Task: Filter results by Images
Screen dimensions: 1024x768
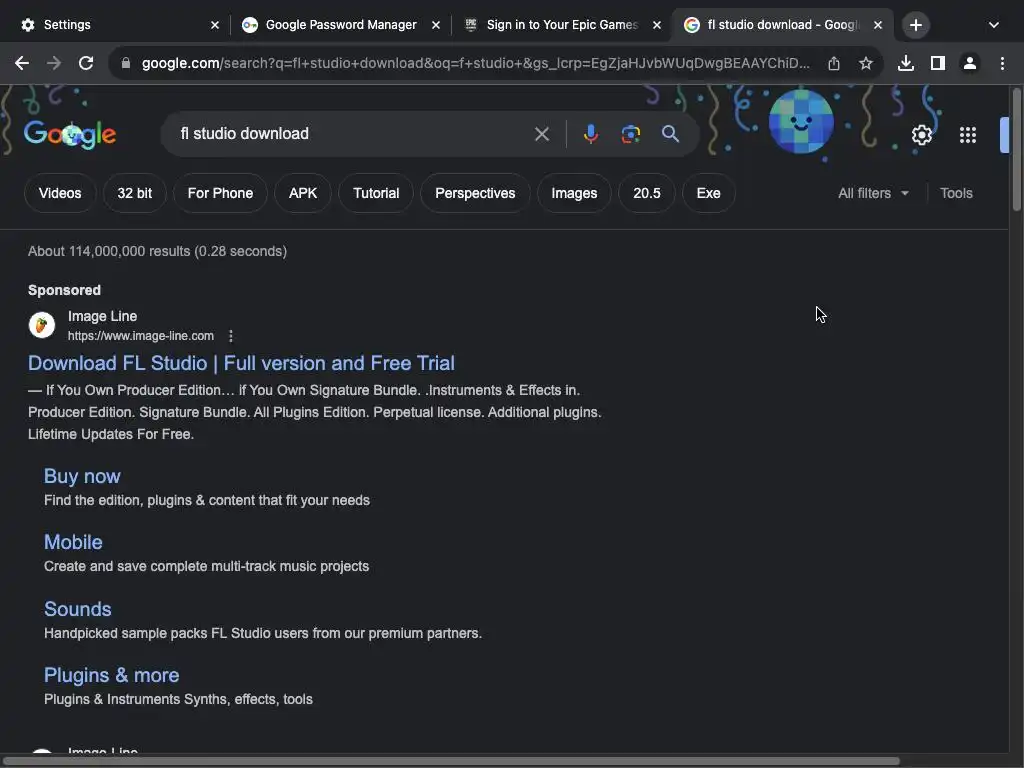Action: (574, 193)
